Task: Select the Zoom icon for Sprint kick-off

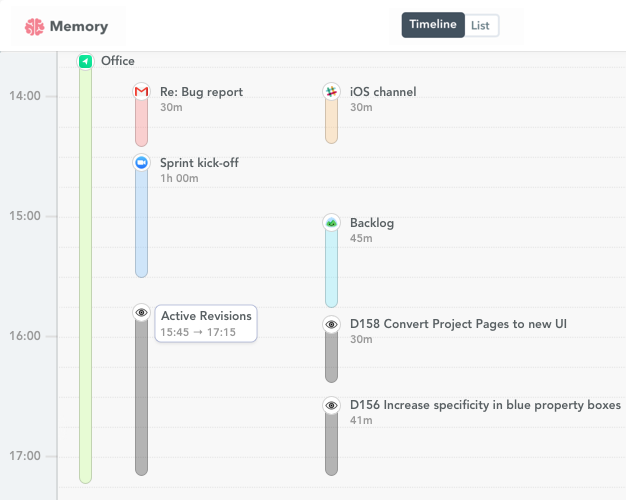Action: click(141, 163)
